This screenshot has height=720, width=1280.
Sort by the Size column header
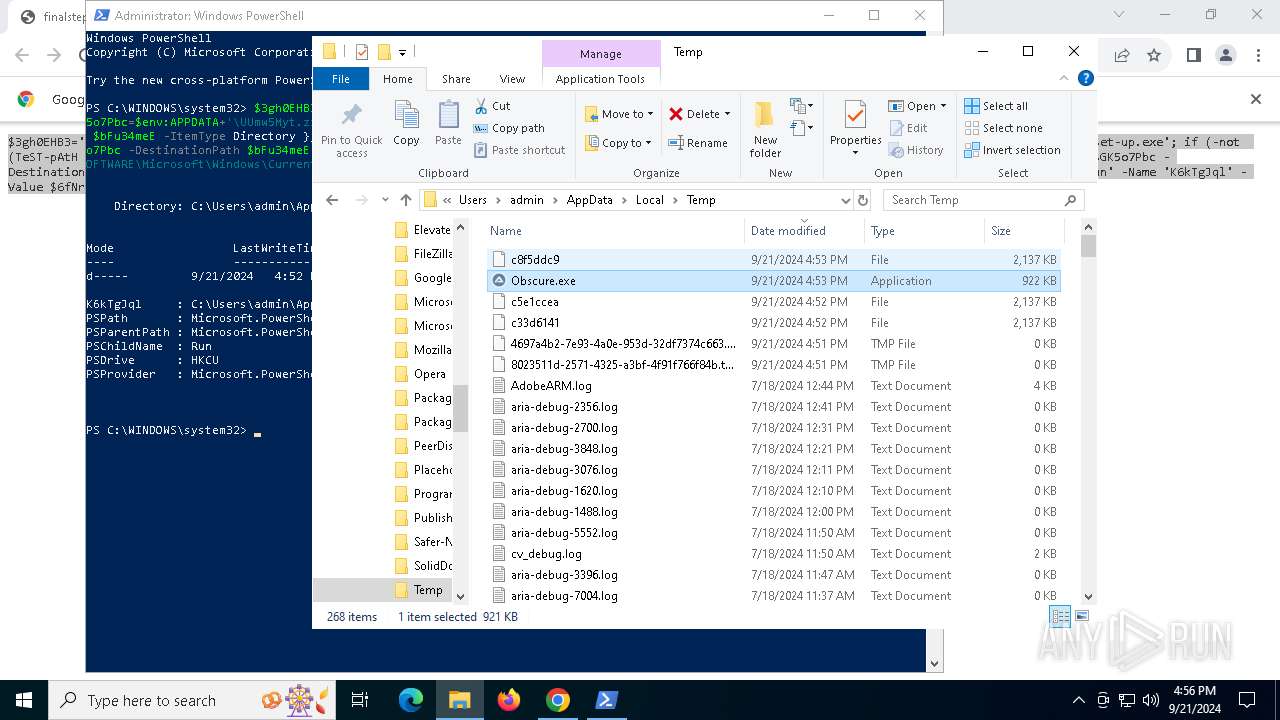click(x=1023, y=231)
